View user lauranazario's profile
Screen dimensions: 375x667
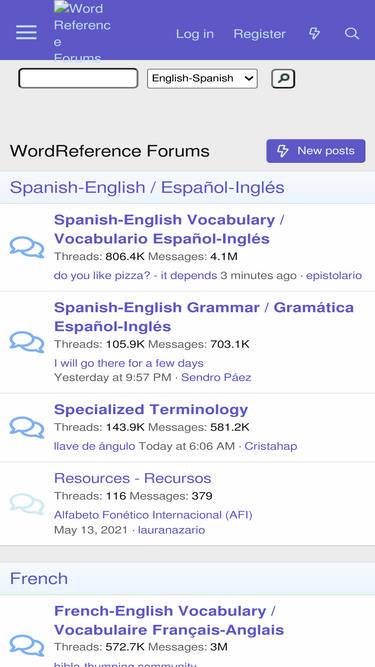tap(171, 530)
